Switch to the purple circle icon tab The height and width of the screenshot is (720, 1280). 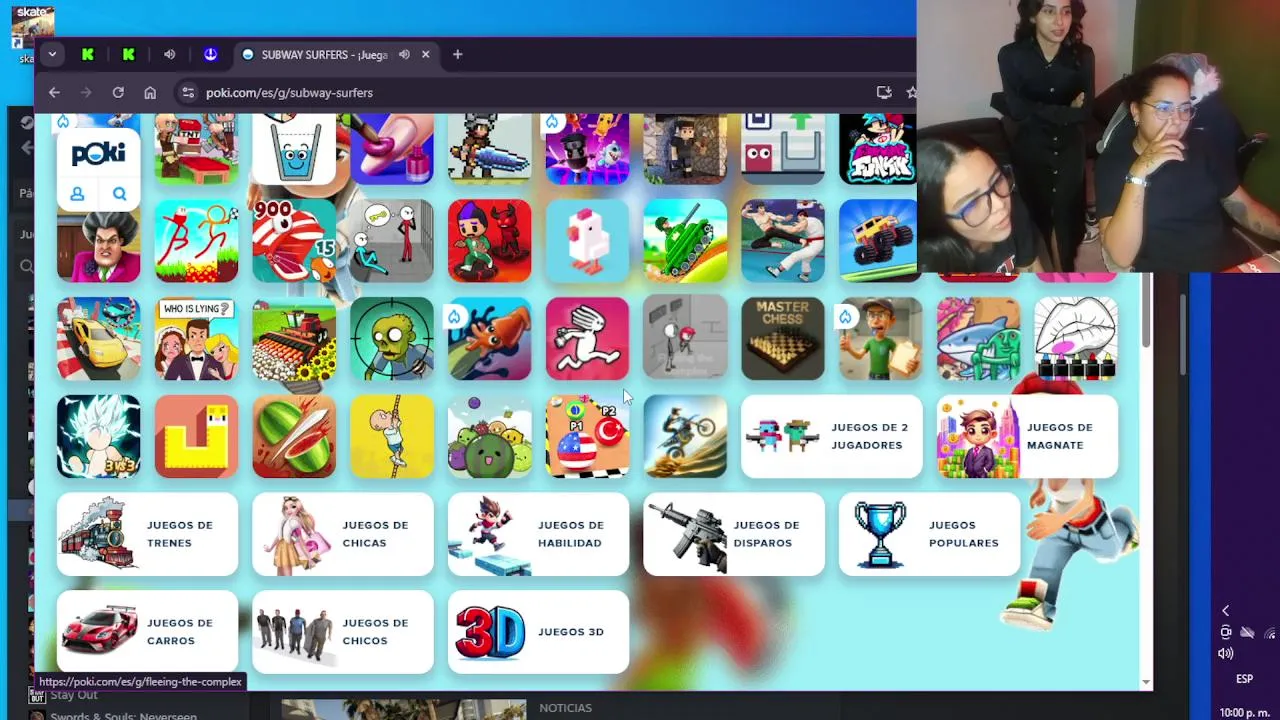[x=210, y=54]
